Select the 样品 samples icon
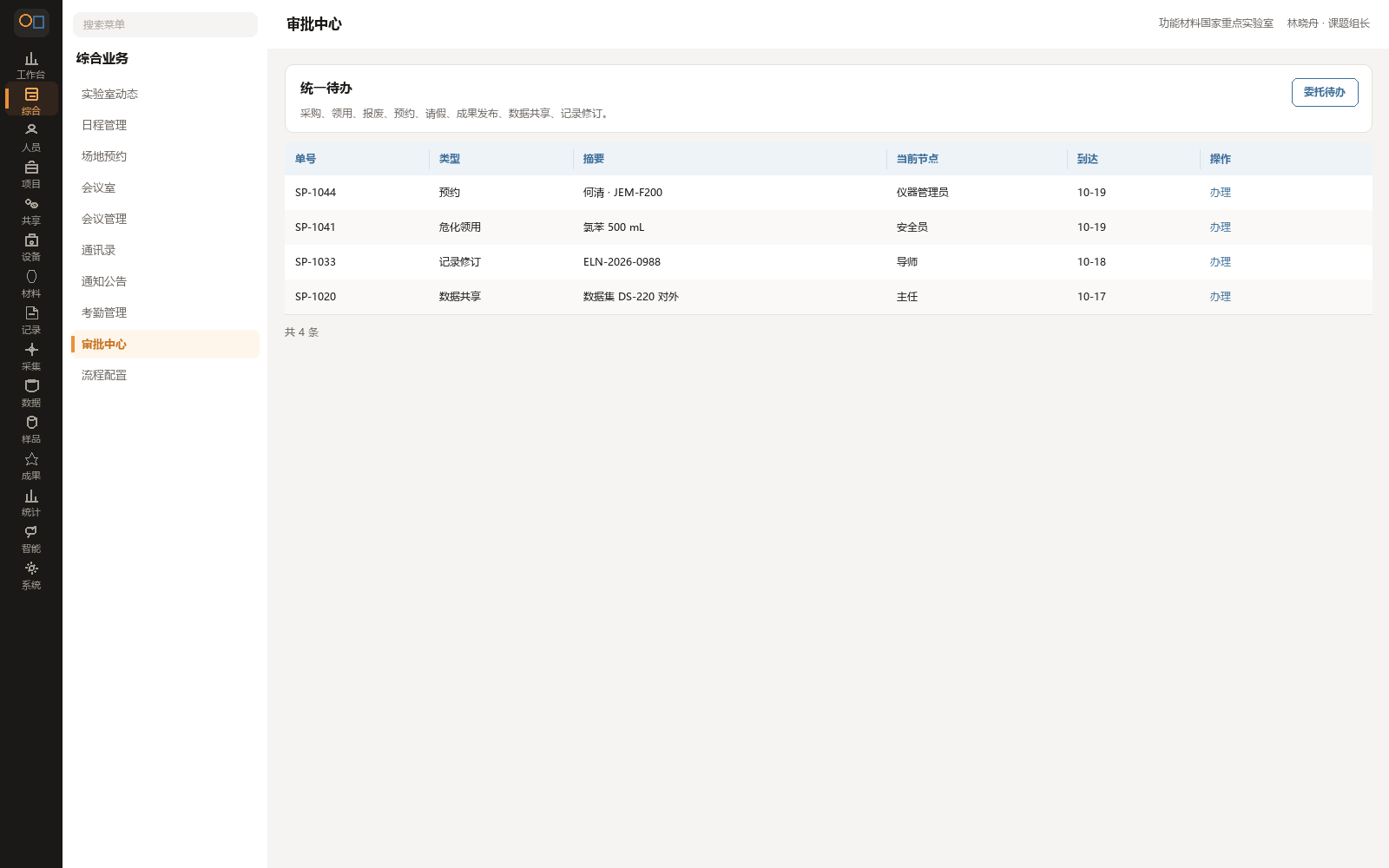 [31, 429]
